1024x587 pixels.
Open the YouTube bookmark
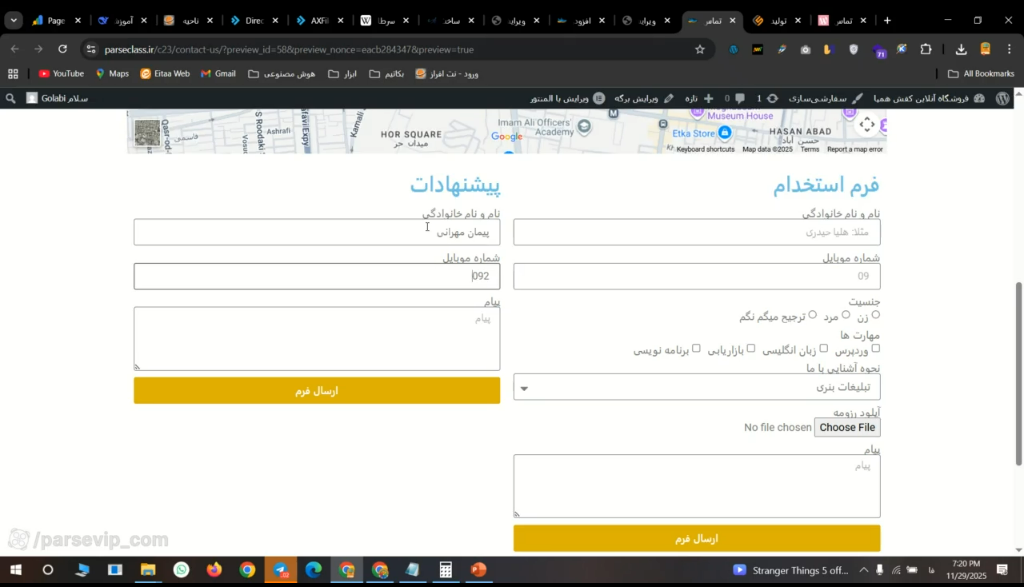point(61,74)
